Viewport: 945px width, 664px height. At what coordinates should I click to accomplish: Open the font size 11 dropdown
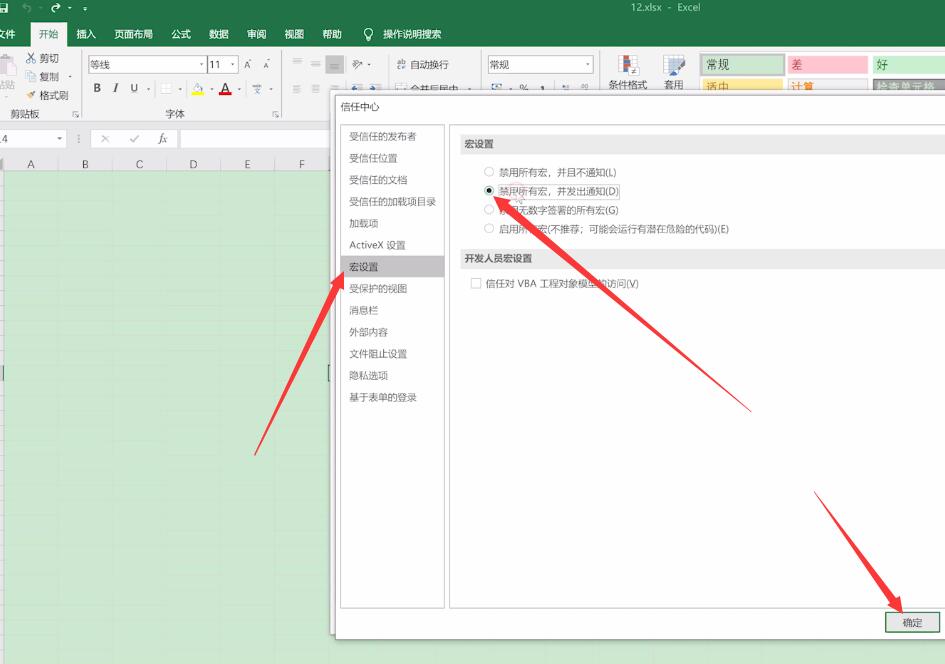click(233, 64)
